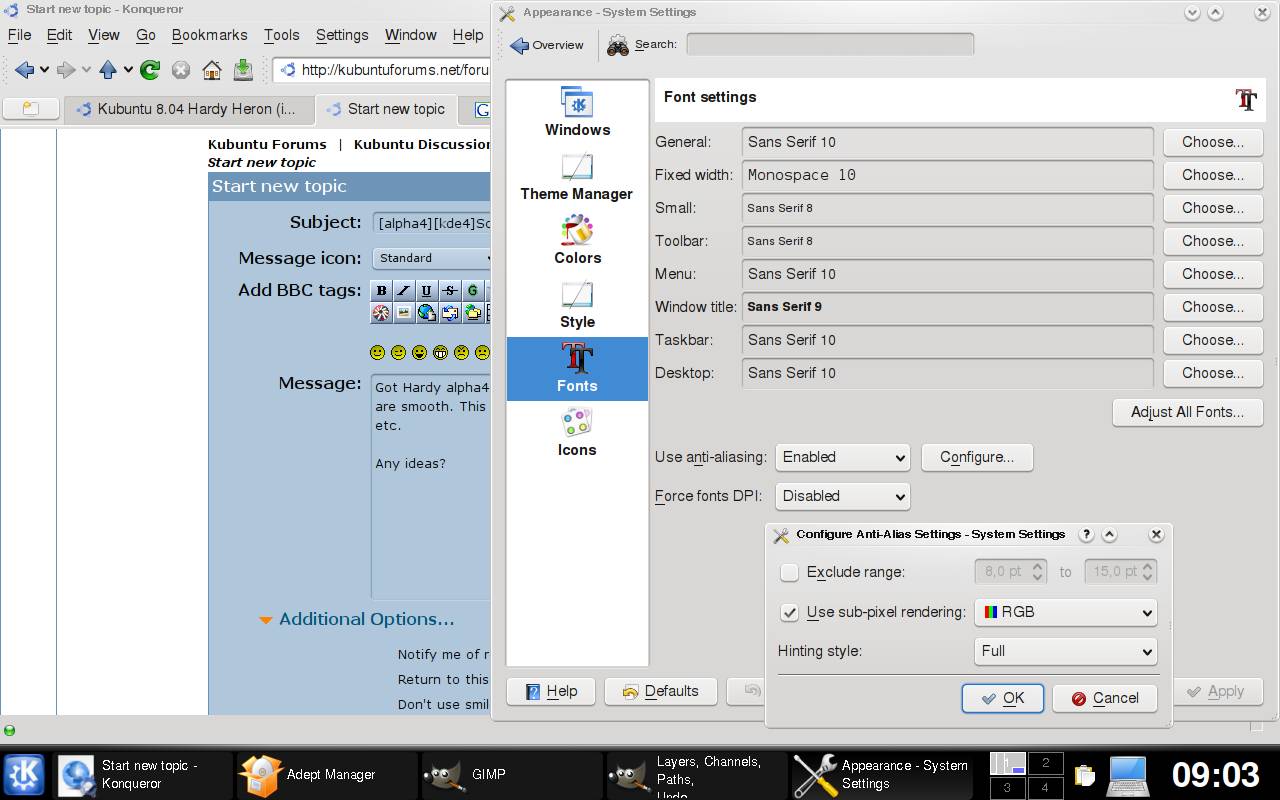The height and width of the screenshot is (800, 1280).
Task: Click Konqueror's reload page icon
Action: click(150, 70)
